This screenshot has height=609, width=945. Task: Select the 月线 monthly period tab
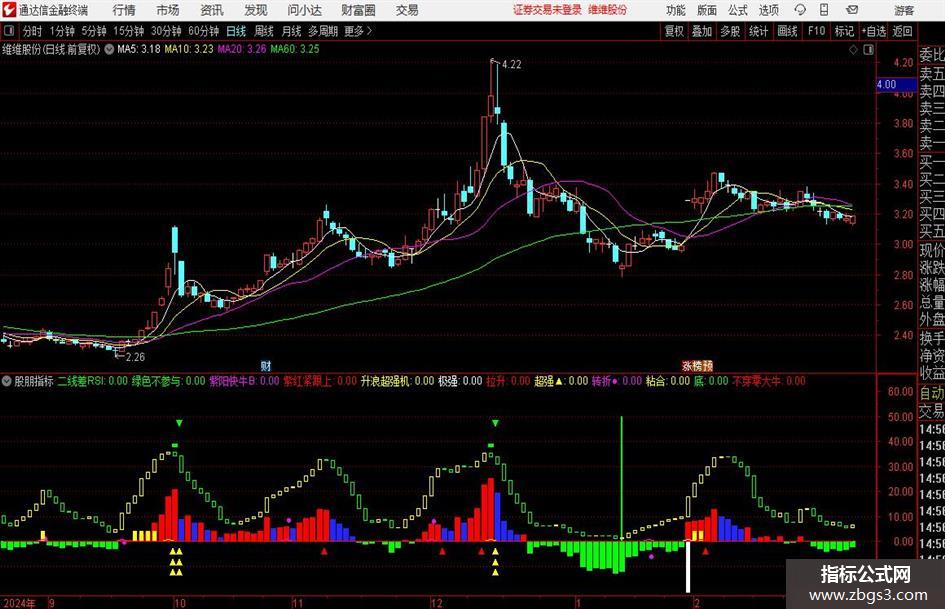[291, 31]
